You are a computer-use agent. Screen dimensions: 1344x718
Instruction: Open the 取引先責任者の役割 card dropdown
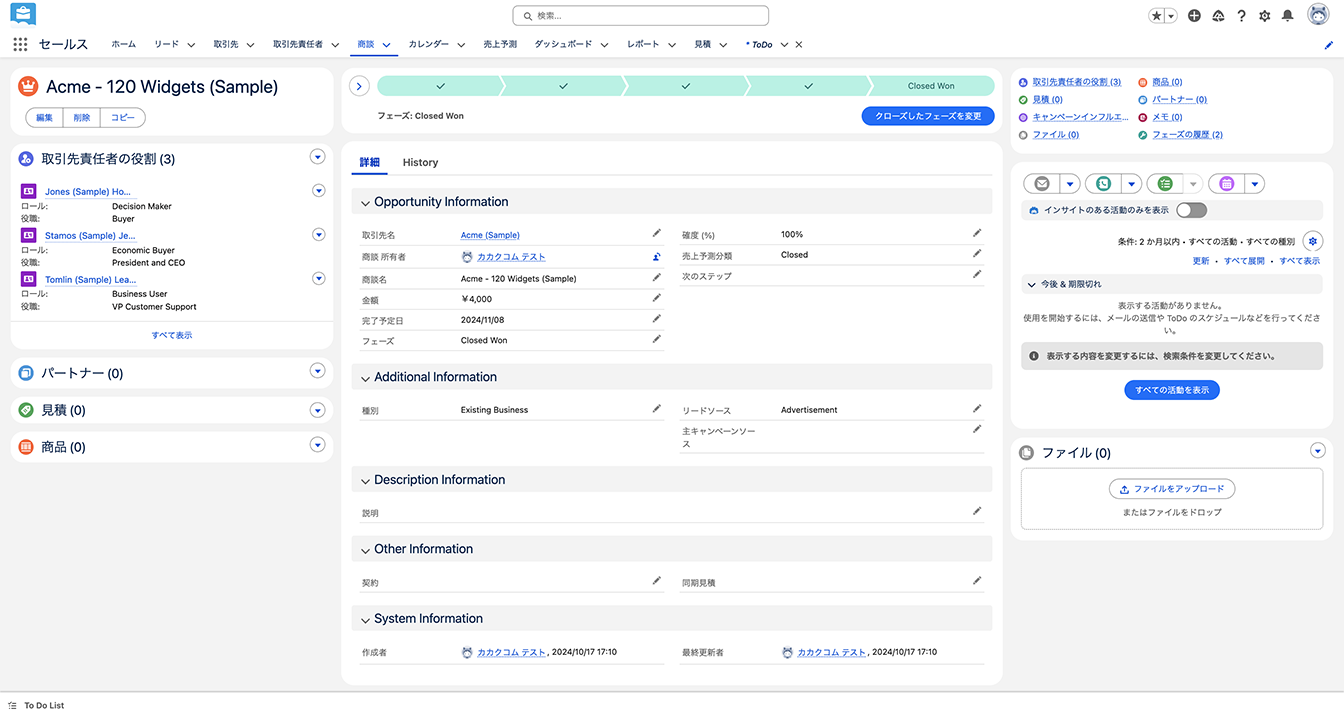(x=318, y=157)
